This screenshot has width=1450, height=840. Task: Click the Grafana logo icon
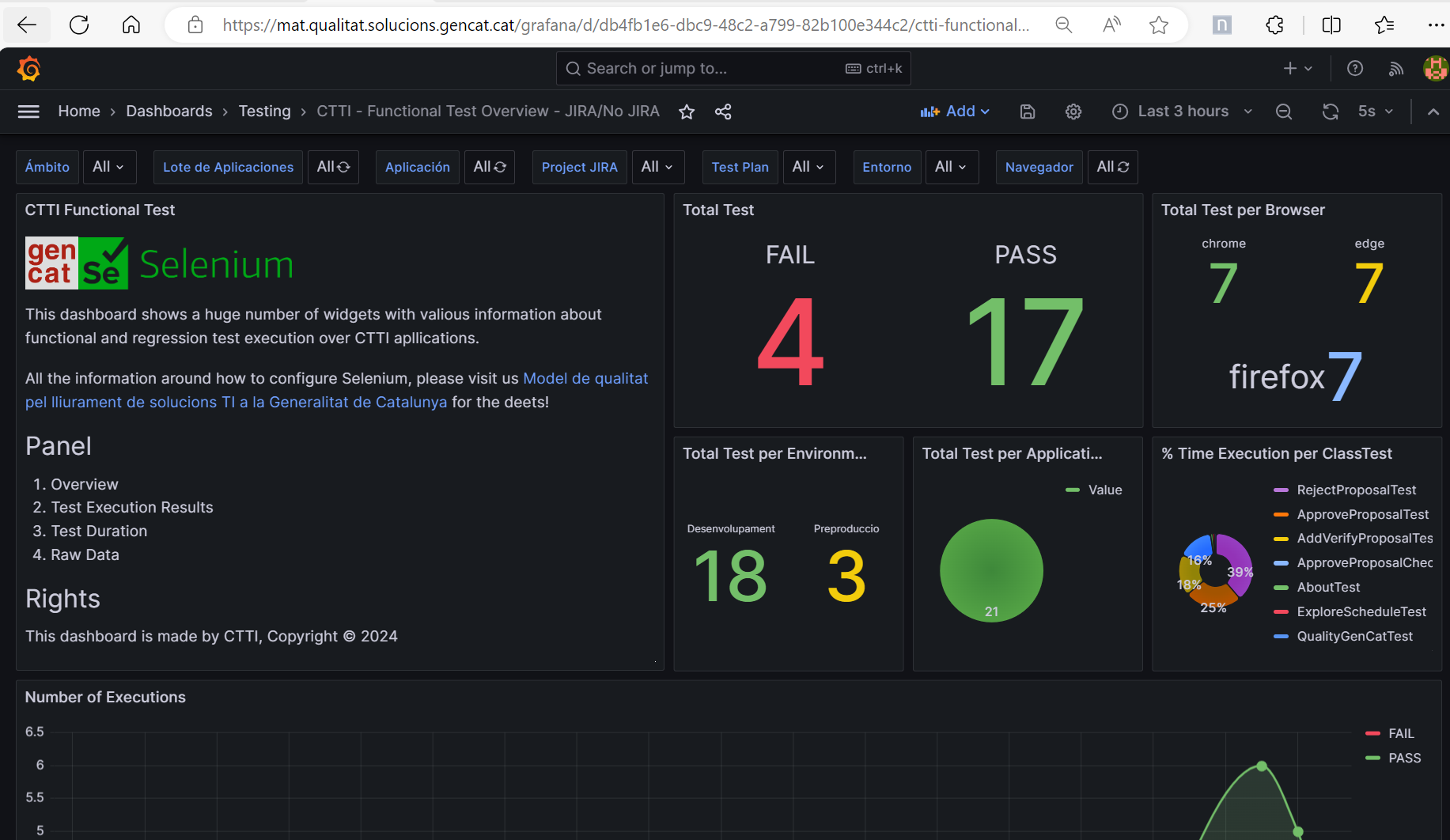click(29, 69)
